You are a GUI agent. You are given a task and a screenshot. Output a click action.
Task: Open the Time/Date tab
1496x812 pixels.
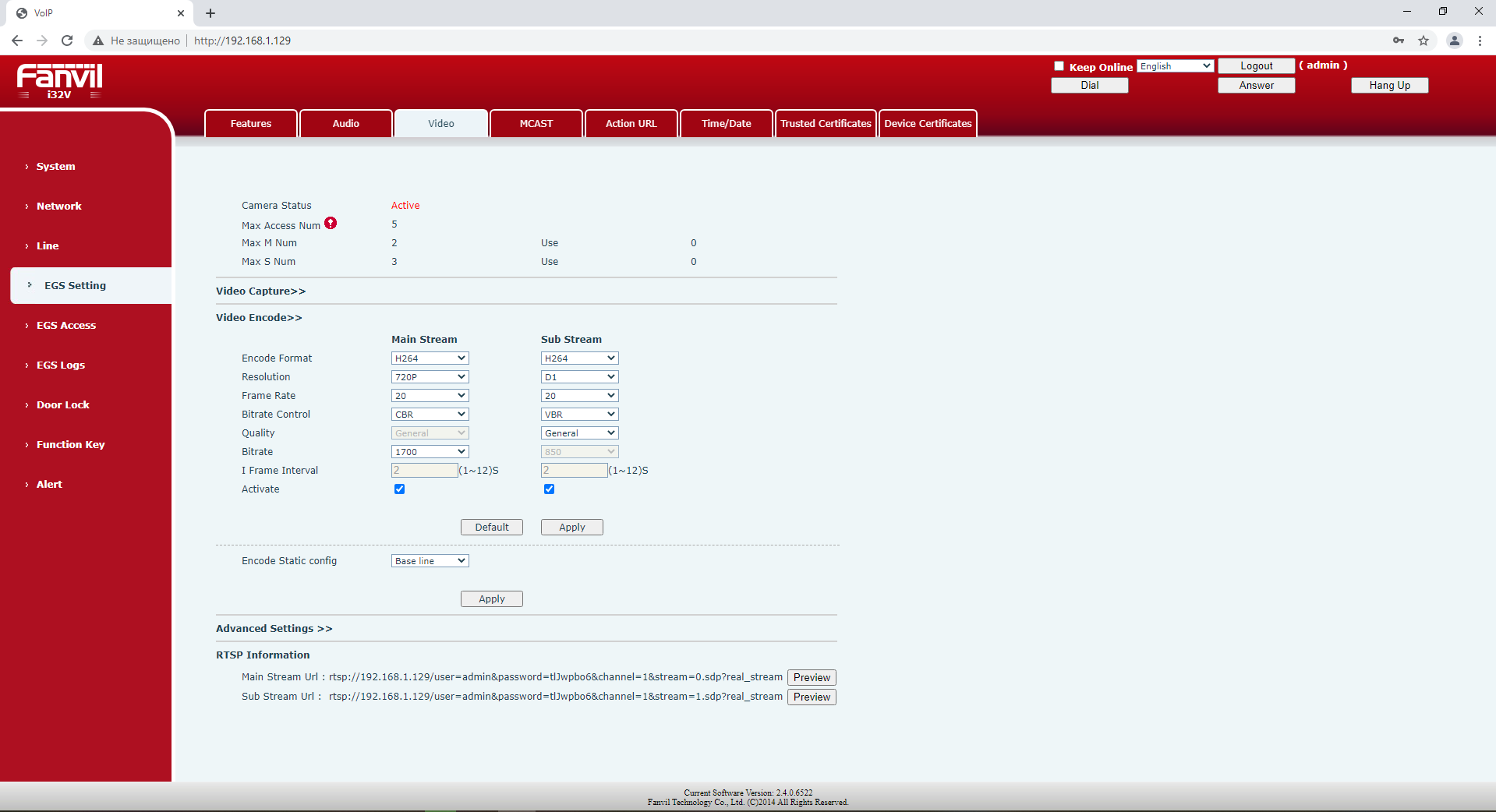coord(726,124)
